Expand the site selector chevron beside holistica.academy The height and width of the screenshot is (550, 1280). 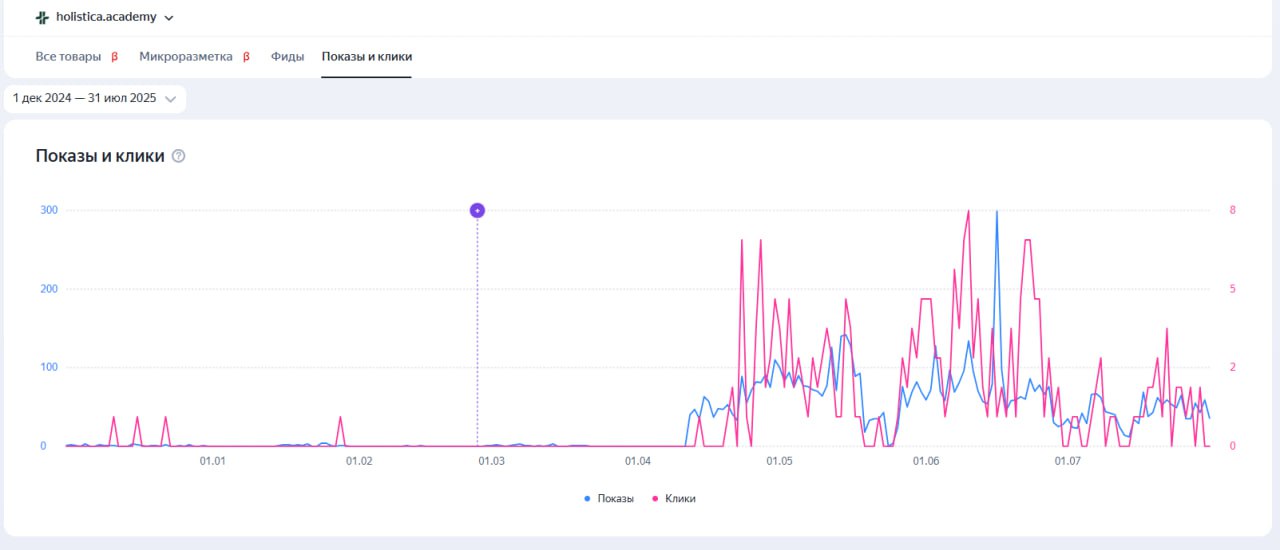(168, 18)
